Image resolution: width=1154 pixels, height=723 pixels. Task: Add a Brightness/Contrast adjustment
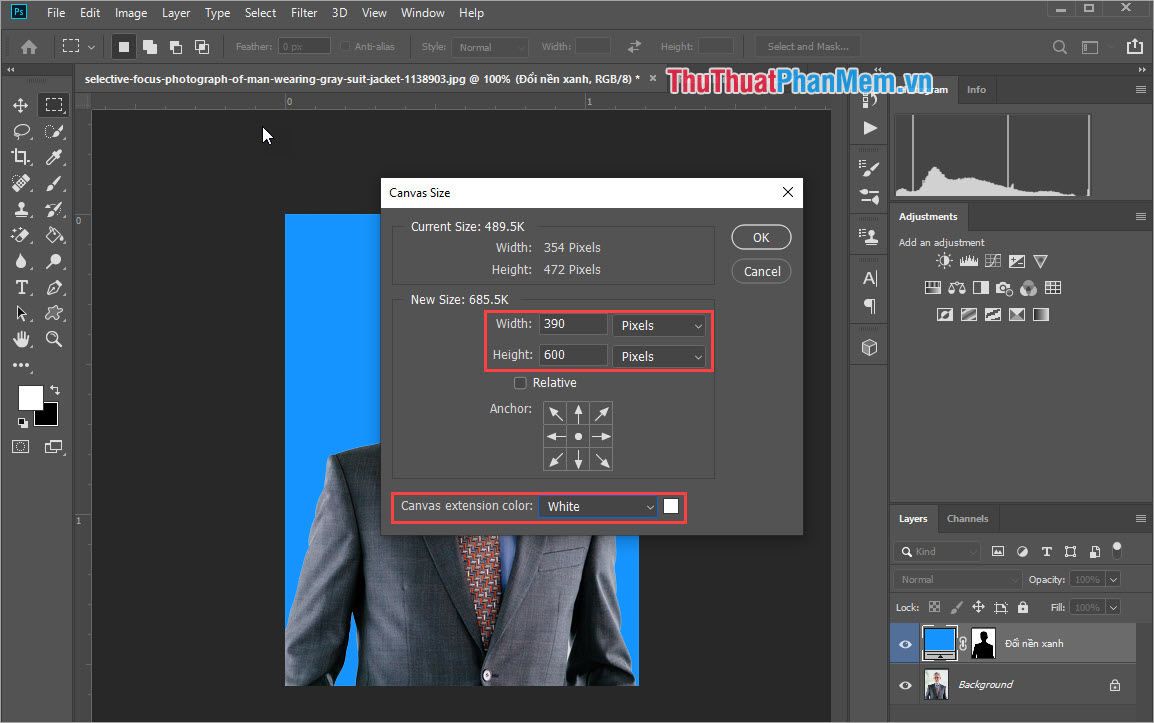(x=943, y=260)
